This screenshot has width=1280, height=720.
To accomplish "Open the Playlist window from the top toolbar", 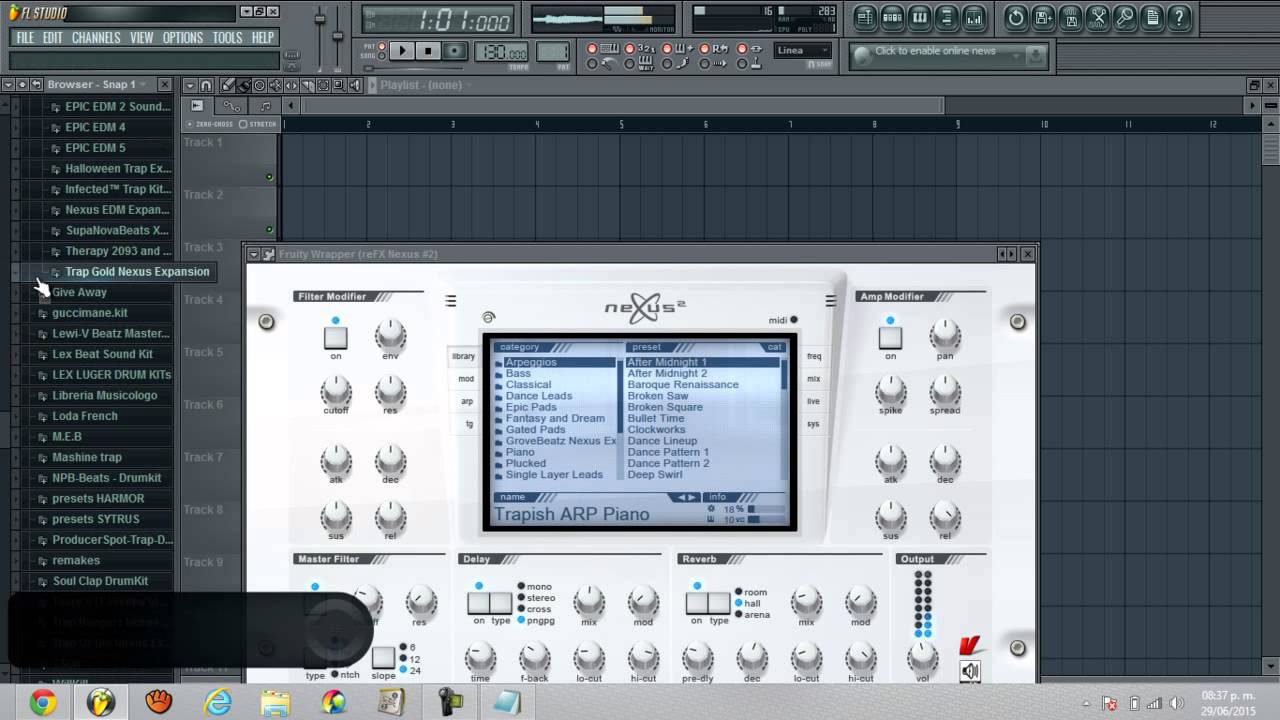I will (x=865, y=17).
